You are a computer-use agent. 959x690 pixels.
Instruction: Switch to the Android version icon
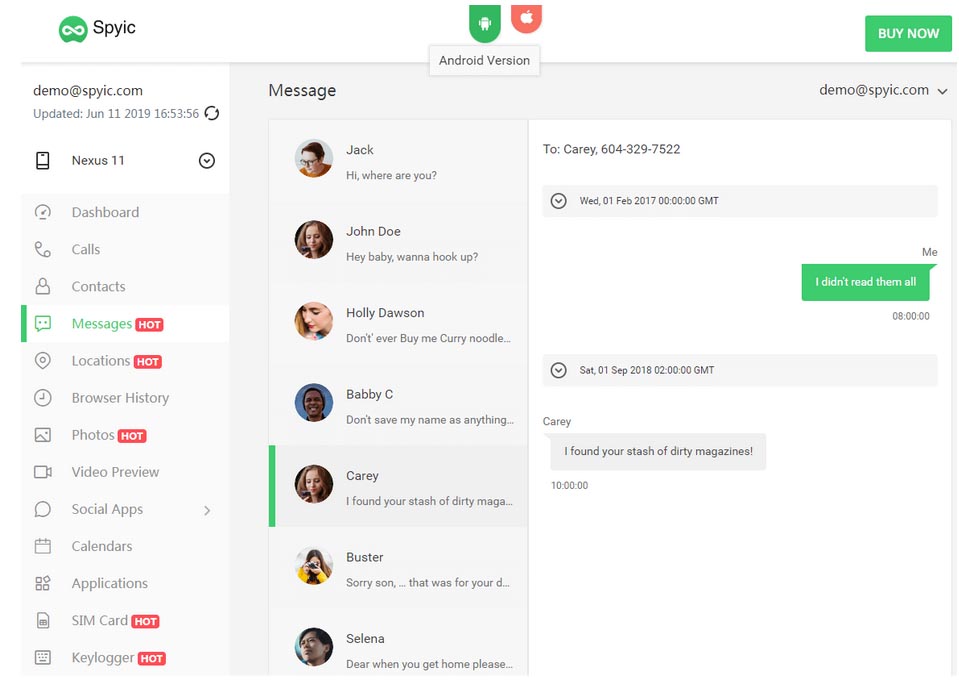coord(485,23)
